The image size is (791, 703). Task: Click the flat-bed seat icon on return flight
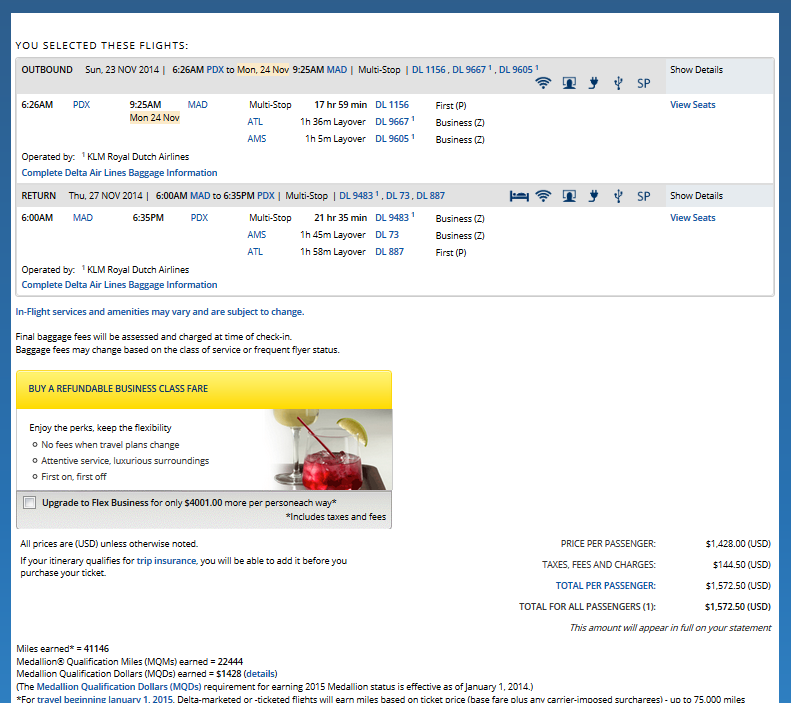coord(518,196)
